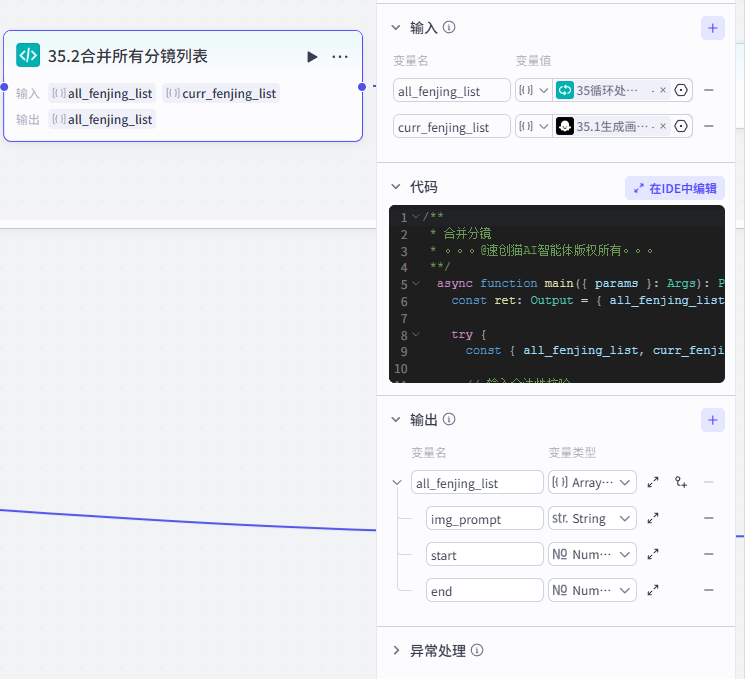Run the 35.2 code node test

tap(312, 57)
